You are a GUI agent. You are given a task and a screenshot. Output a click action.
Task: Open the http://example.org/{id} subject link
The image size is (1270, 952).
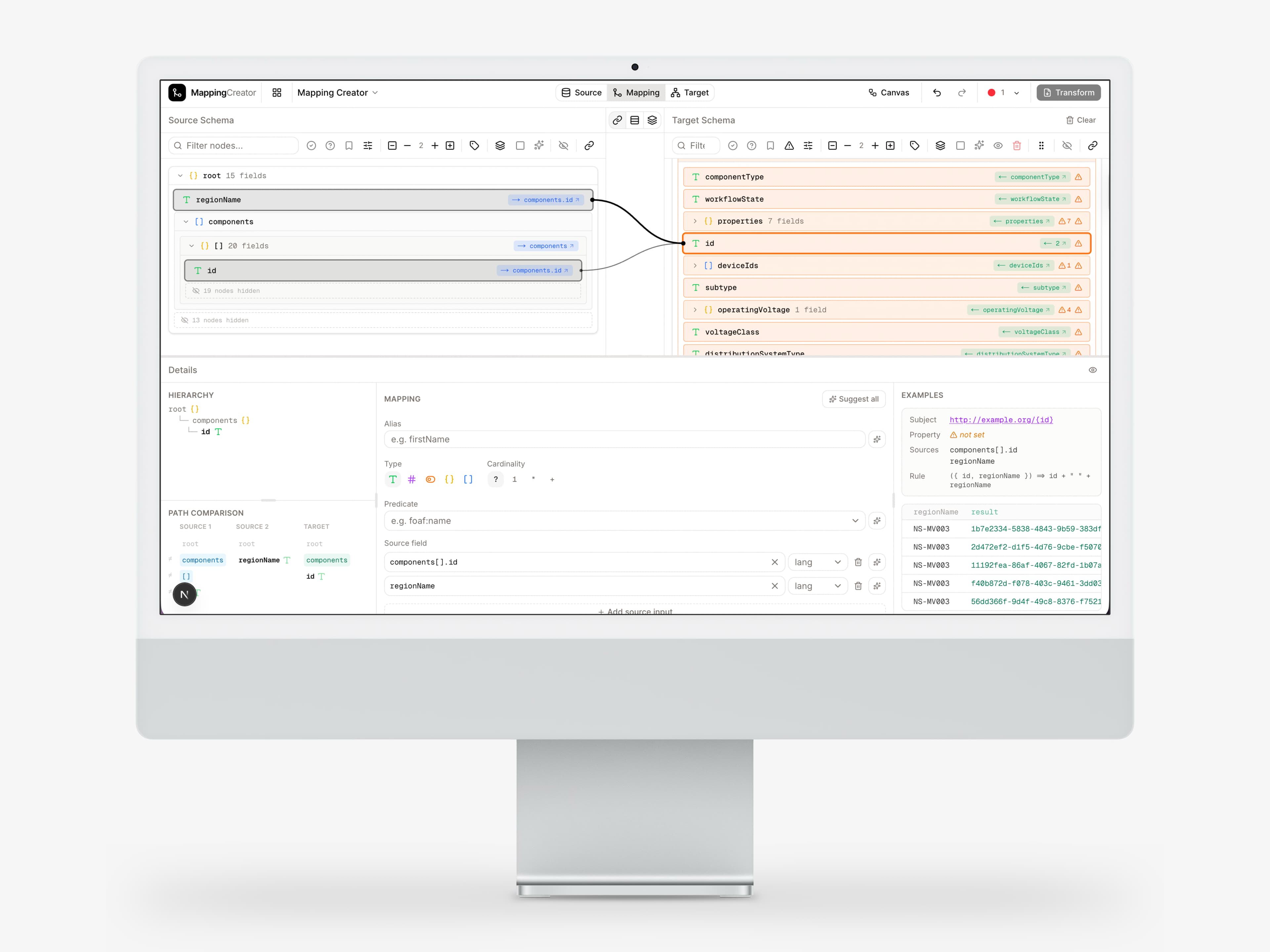[1001, 419]
